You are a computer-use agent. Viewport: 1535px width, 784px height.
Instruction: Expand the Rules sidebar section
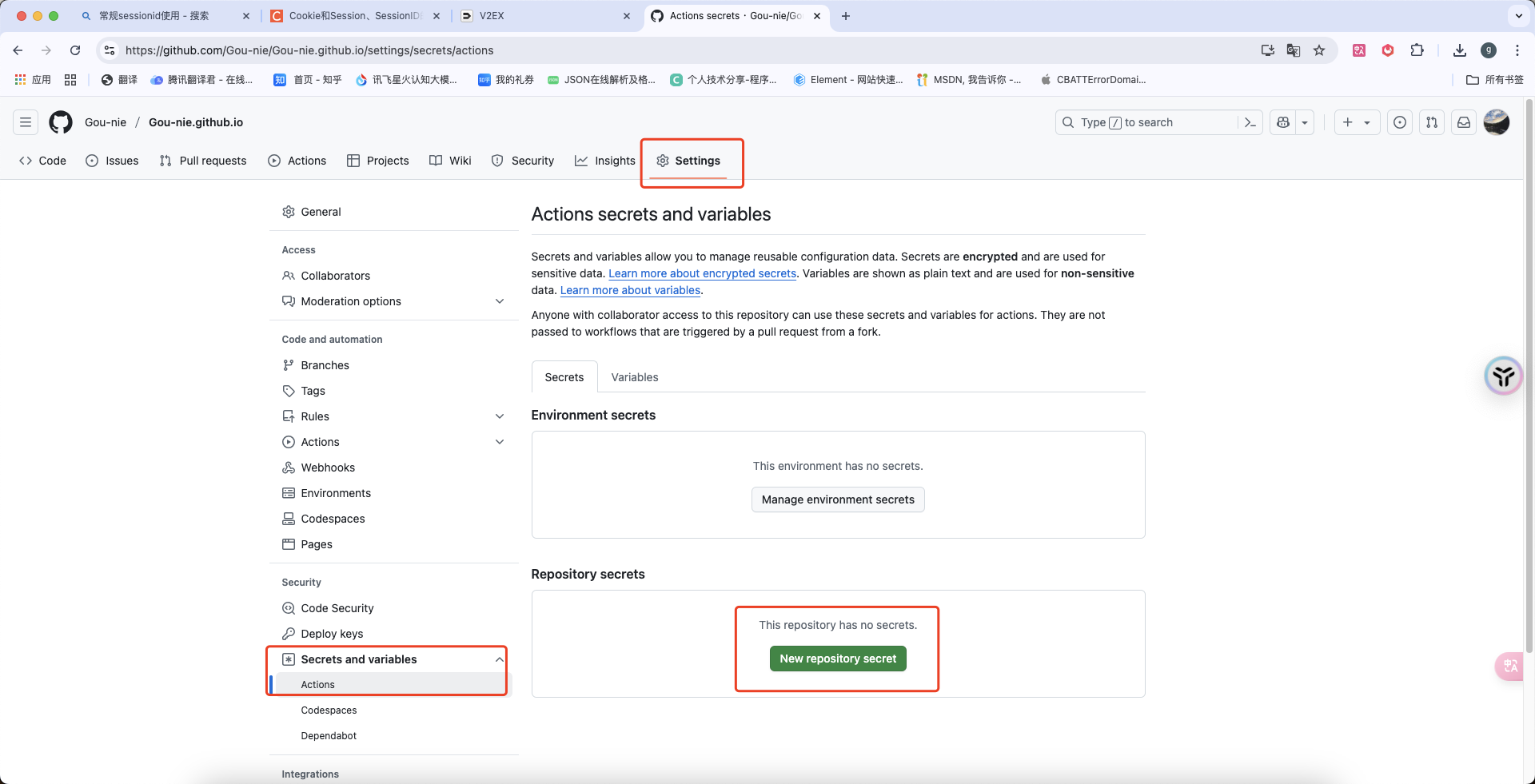(393, 416)
